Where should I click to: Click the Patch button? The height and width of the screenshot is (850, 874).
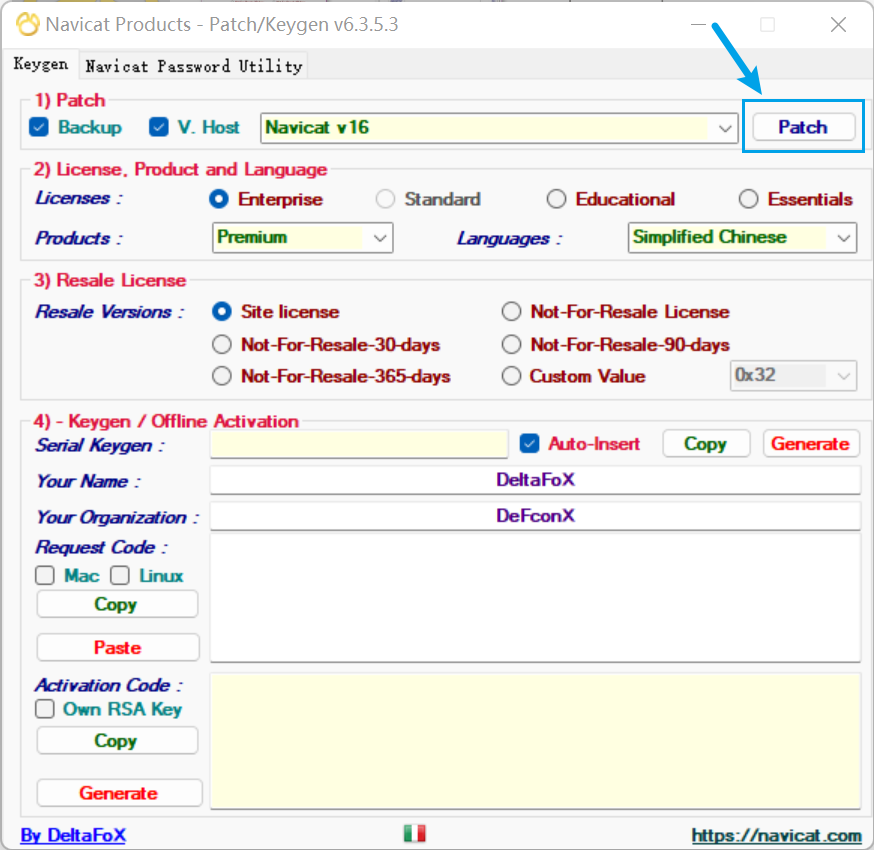[x=803, y=127]
